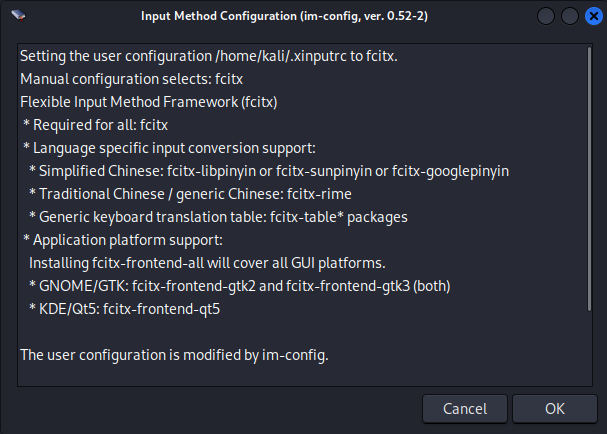Image resolution: width=607 pixels, height=434 pixels.
Task: Click the OK button
Action: pos(554,408)
